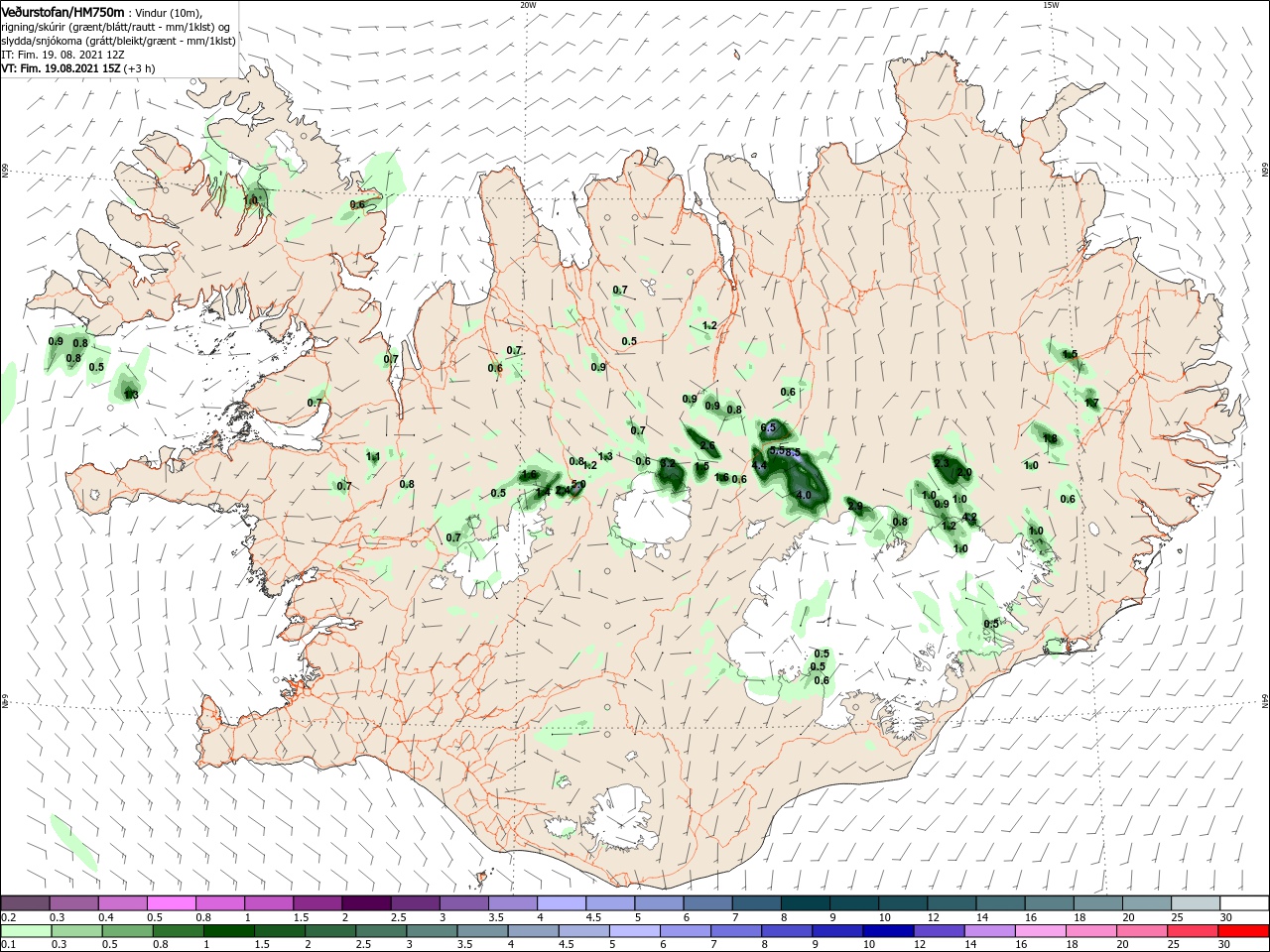This screenshot has height=952, width=1270.
Task: Select the darkest green swatch labelled 1
Action: [227, 932]
